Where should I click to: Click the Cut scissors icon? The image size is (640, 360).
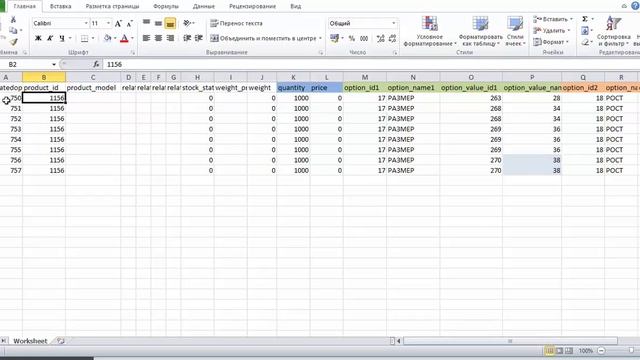(13, 20)
